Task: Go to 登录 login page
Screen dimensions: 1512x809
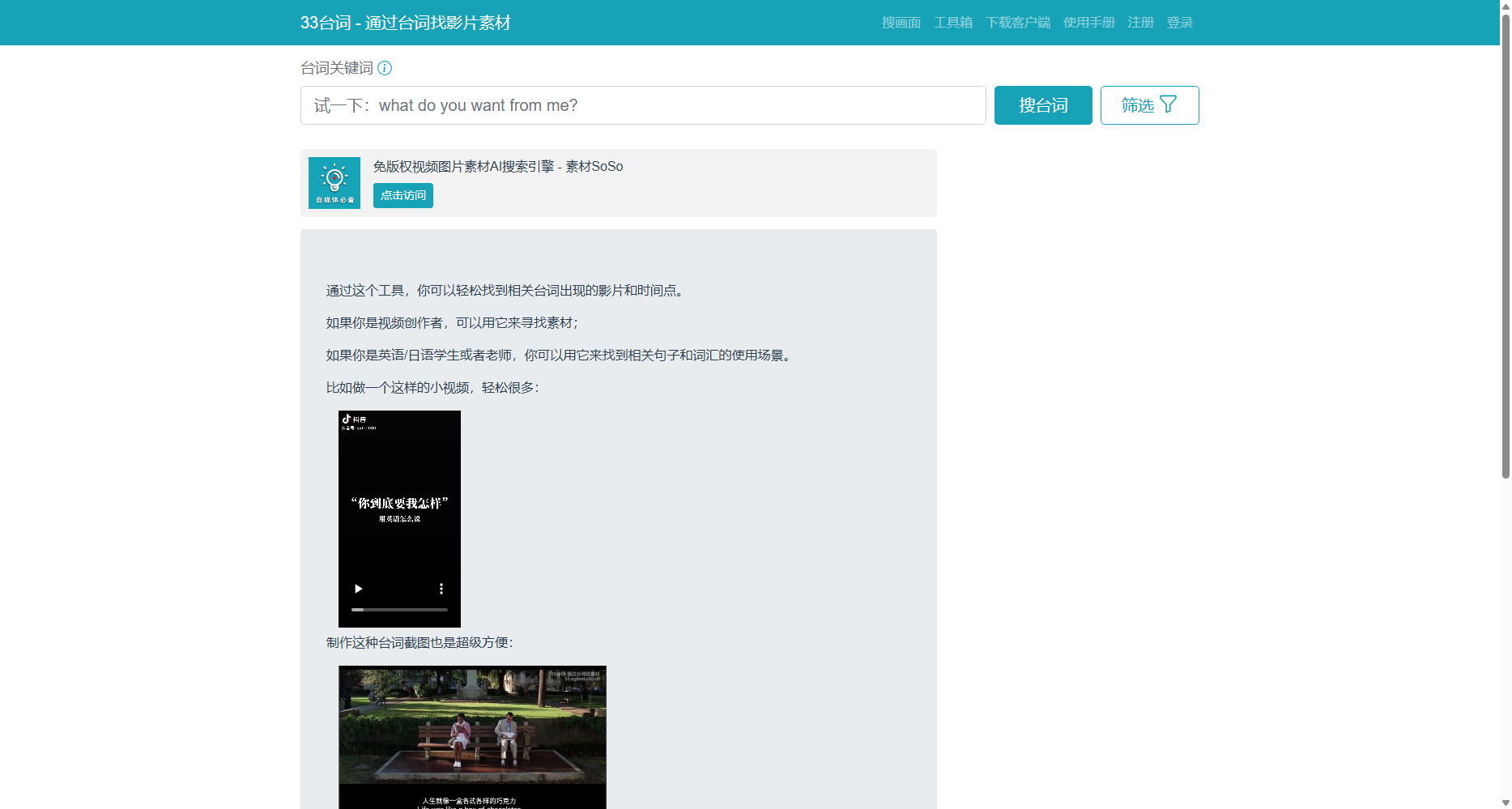Action: click(1180, 23)
